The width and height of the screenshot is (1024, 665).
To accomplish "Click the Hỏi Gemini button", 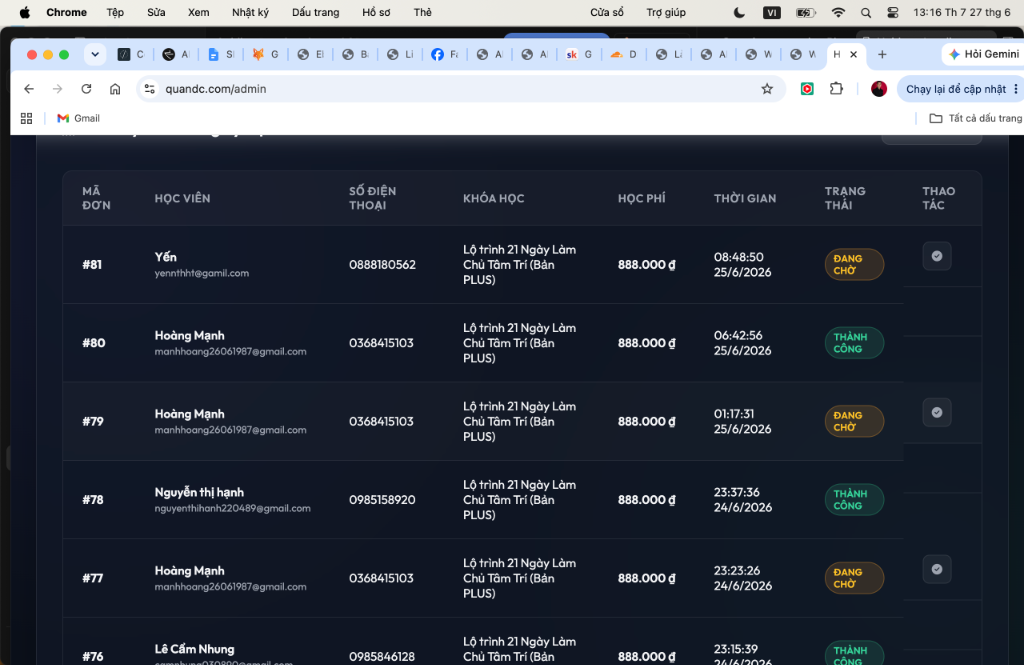I will coord(984,54).
